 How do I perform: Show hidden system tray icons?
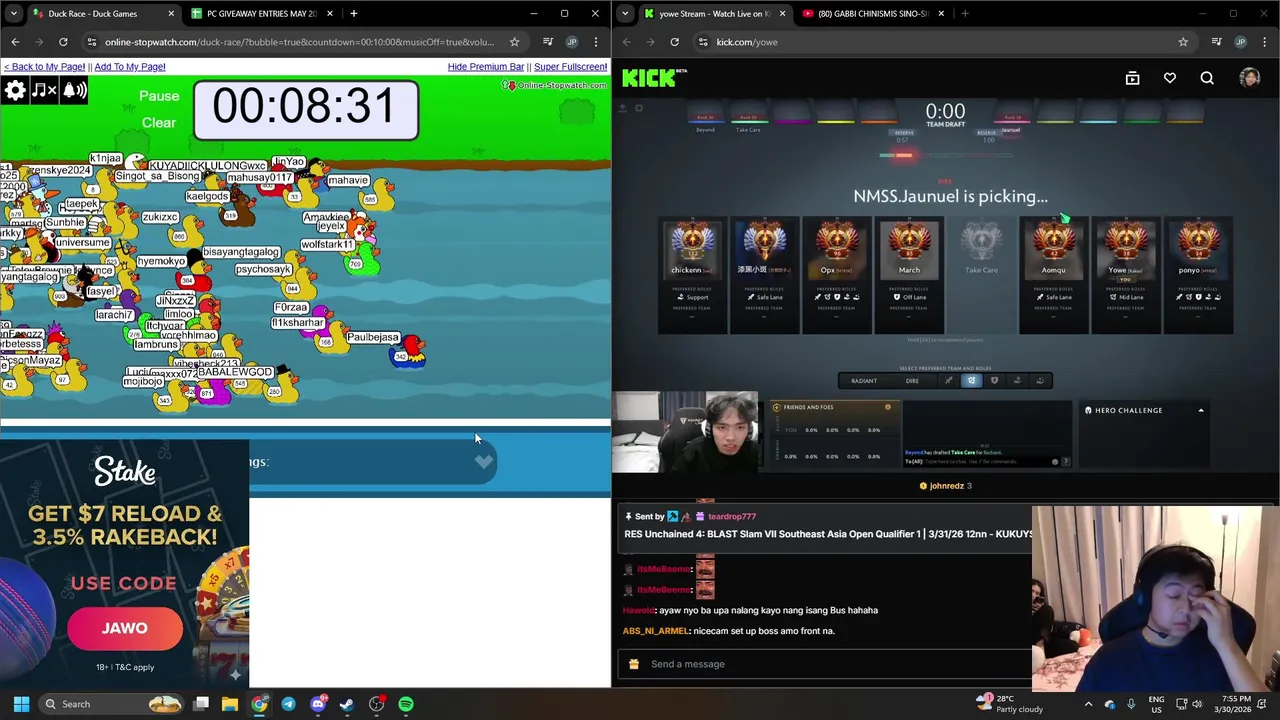tap(1089, 704)
